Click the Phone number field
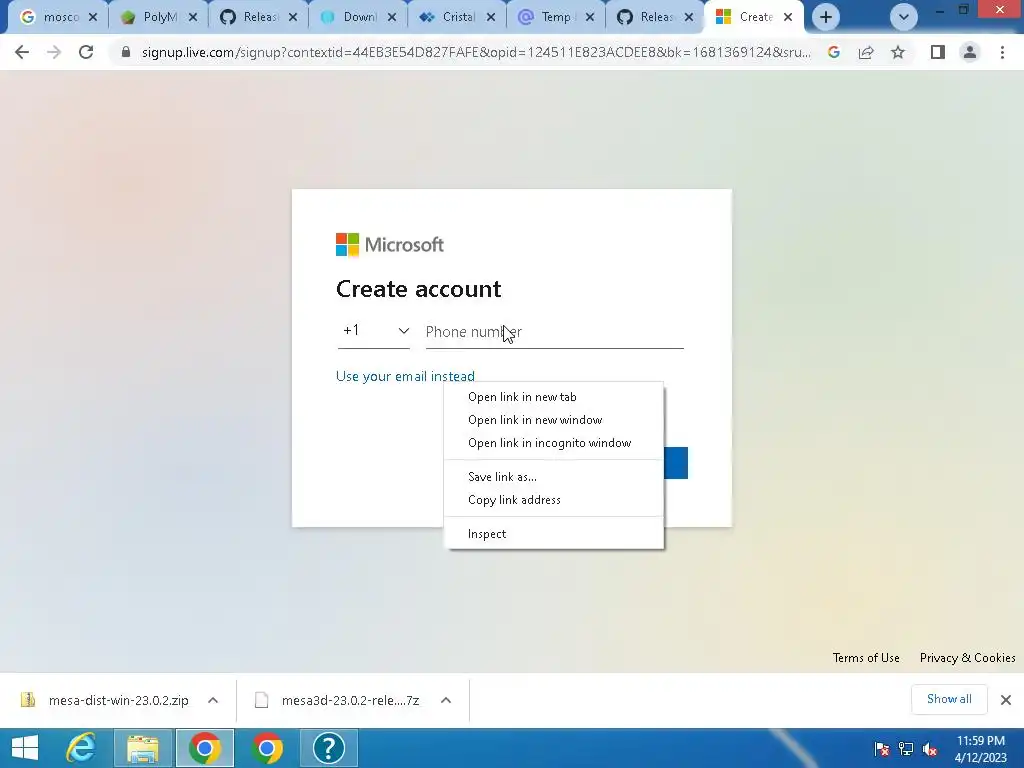The width and height of the screenshot is (1024, 768). [554, 332]
